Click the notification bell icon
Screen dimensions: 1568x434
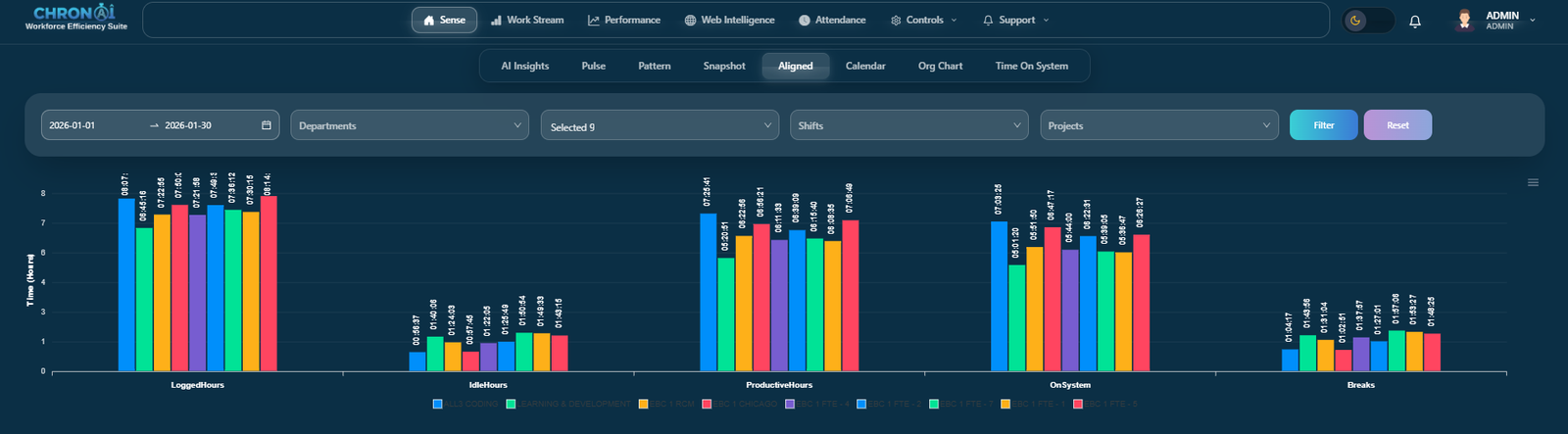coord(1414,21)
